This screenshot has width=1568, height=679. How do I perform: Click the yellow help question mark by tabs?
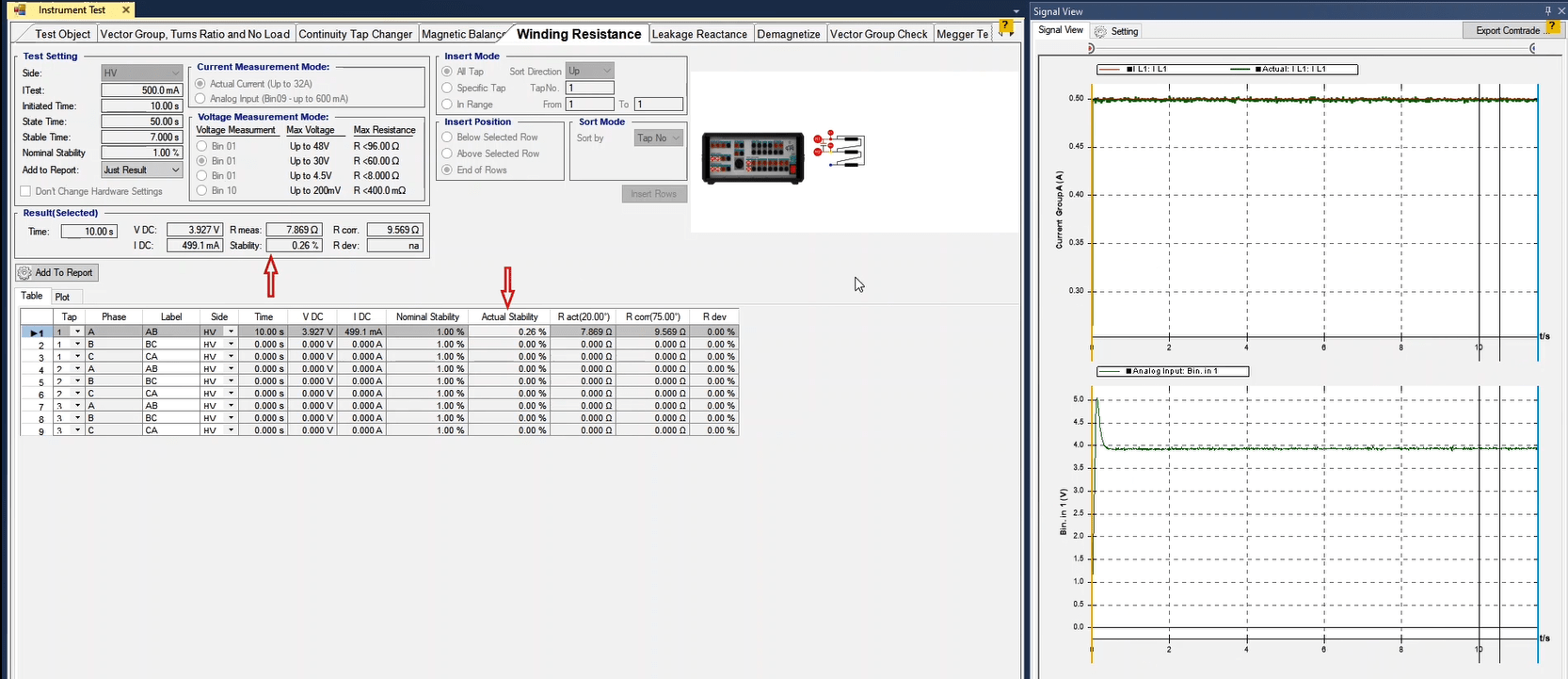tap(1006, 28)
